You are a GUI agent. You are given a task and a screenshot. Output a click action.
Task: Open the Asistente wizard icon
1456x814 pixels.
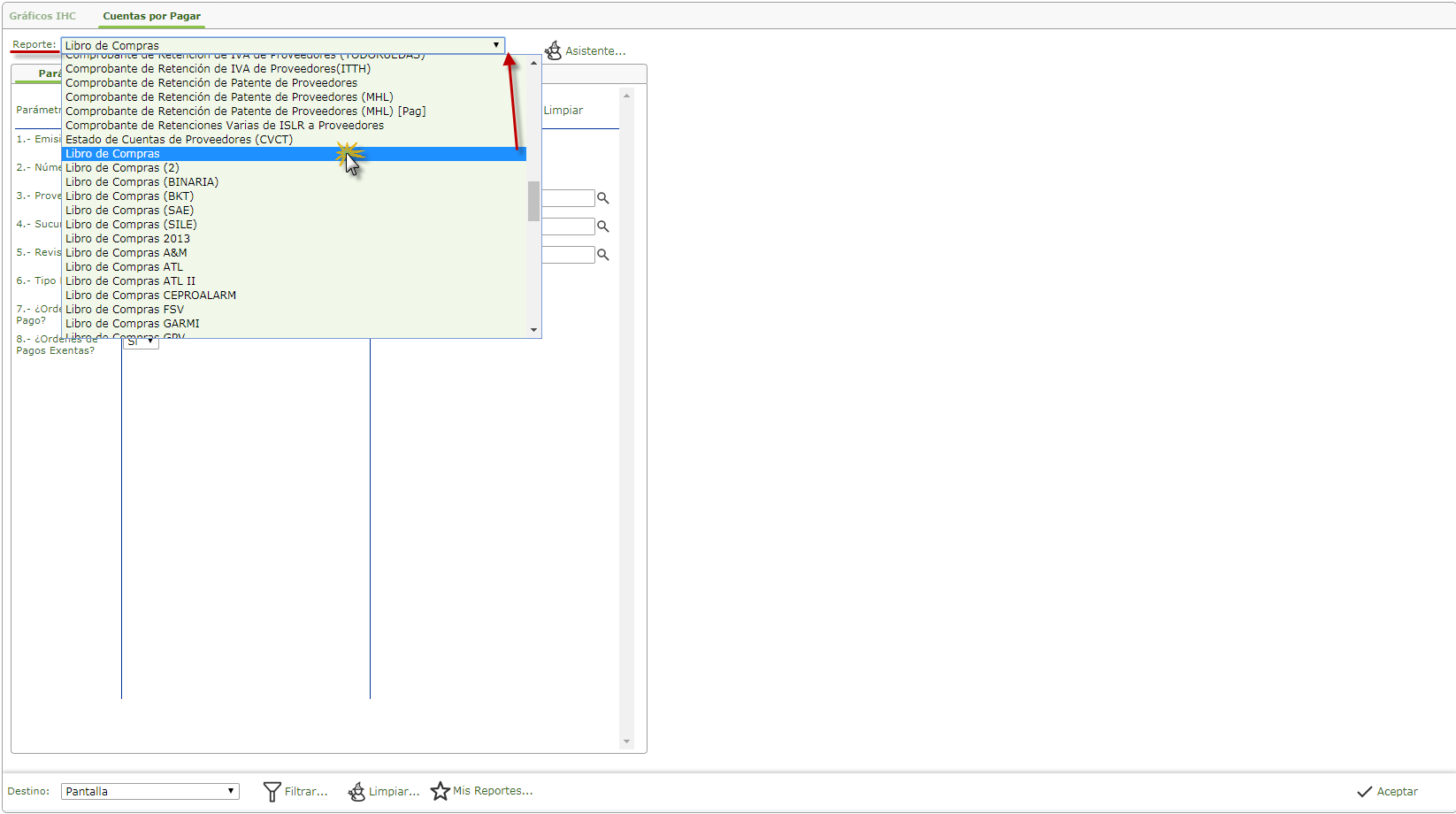(x=553, y=50)
